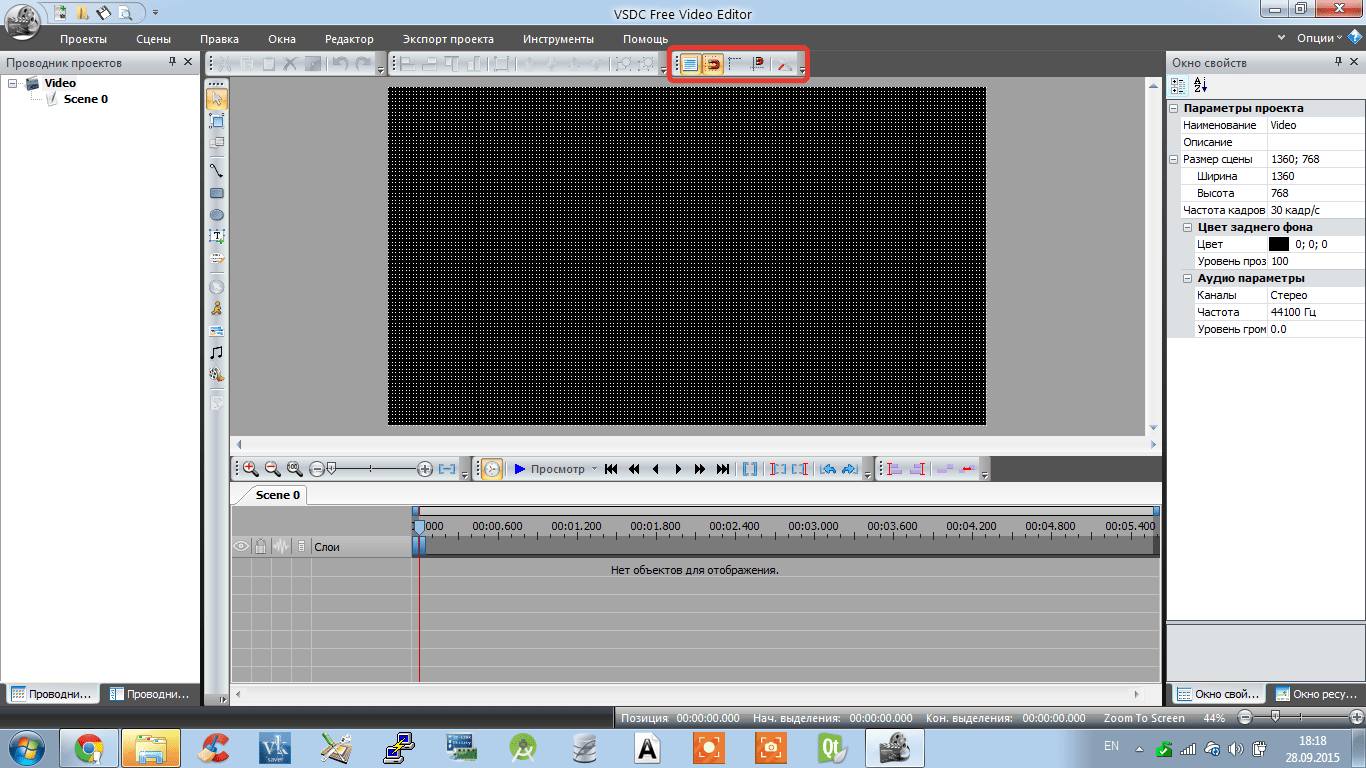
Task: Click the black background color swatch
Action: [1278, 244]
